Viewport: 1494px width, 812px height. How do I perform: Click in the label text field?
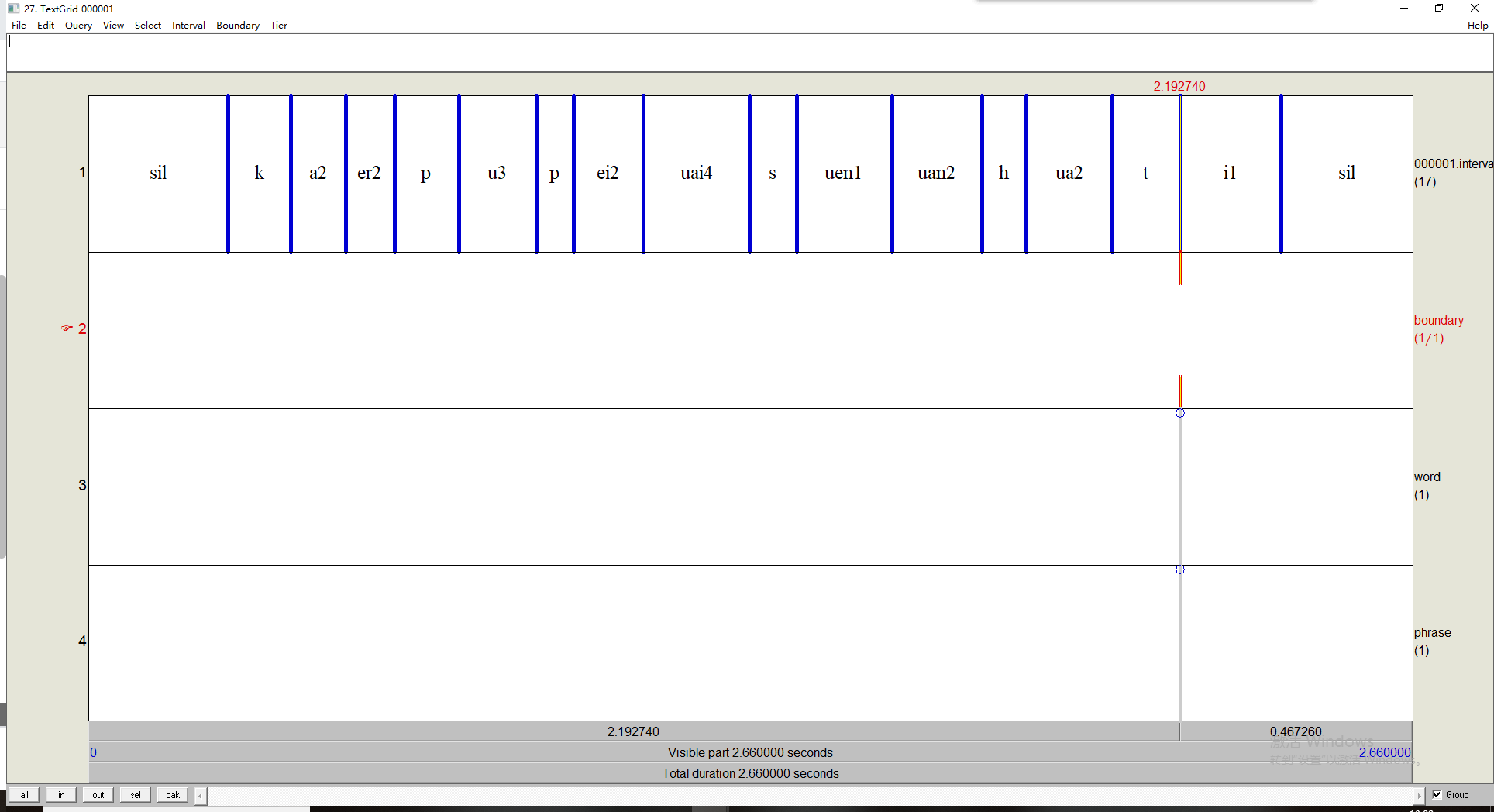(749, 53)
